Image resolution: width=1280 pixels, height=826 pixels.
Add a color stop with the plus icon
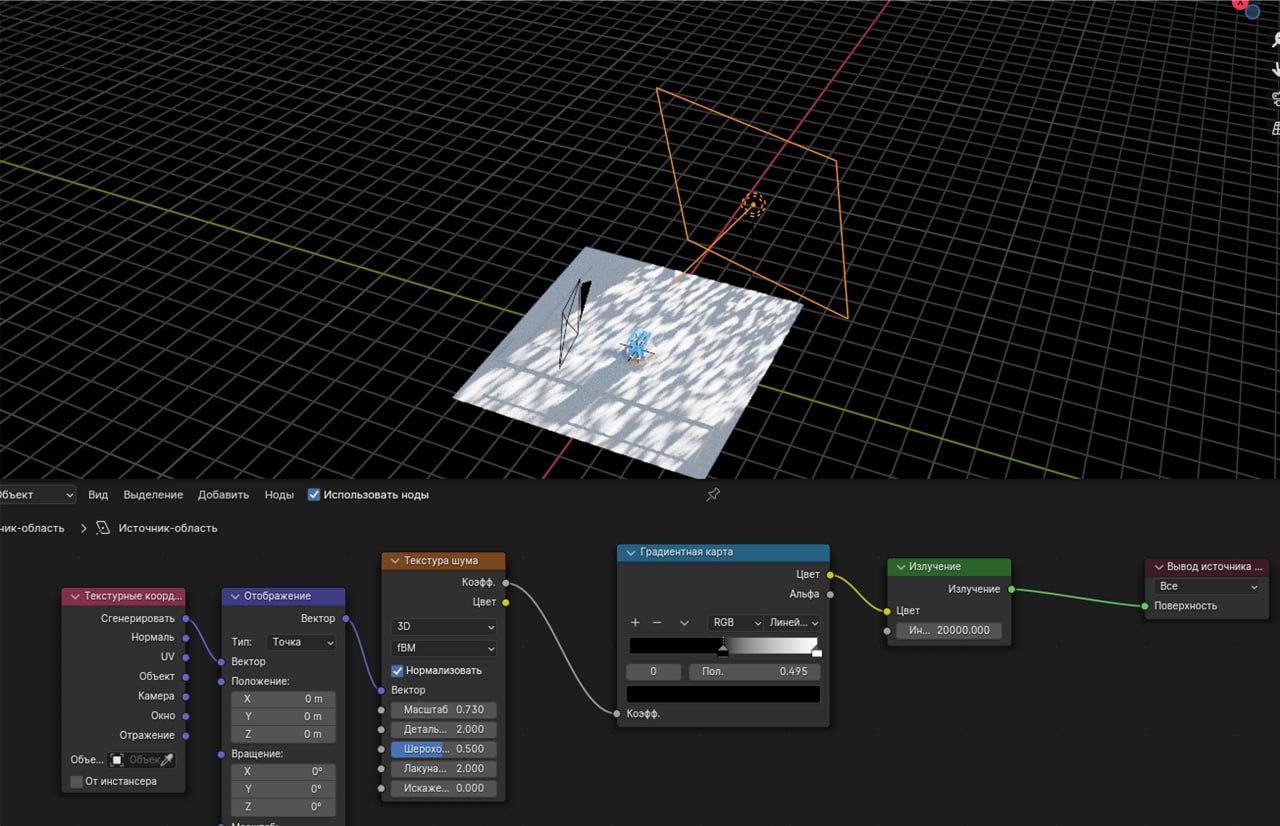pos(635,623)
